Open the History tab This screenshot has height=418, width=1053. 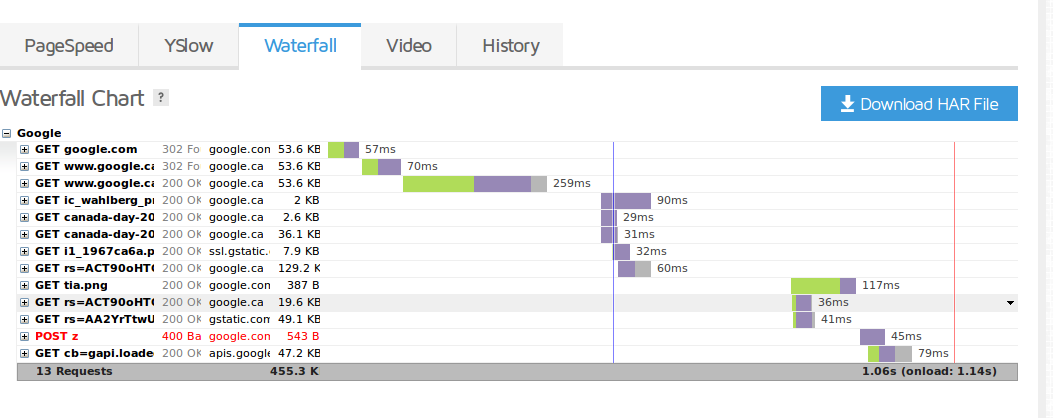pyautogui.click(x=510, y=46)
